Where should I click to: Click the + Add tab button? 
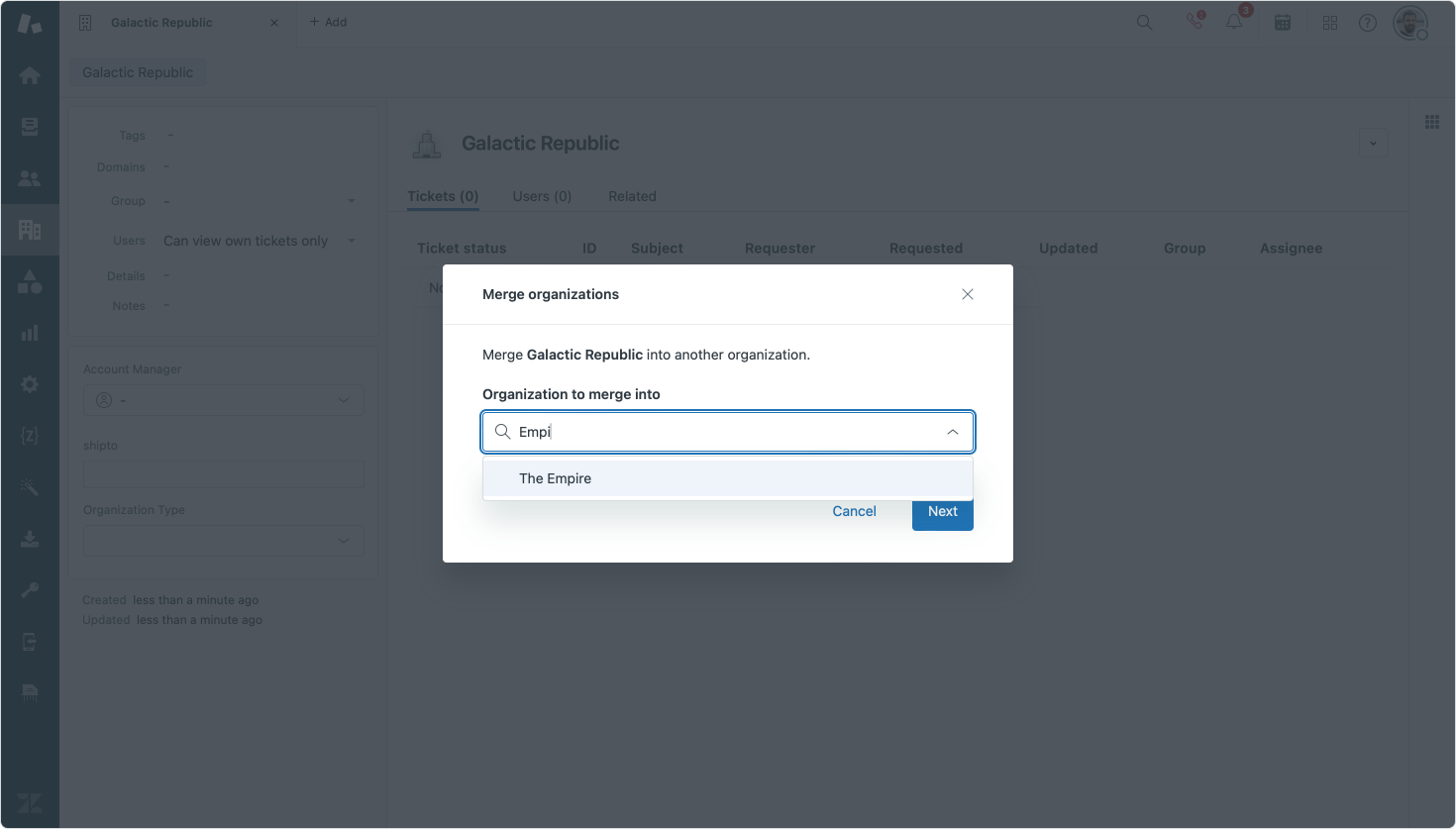click(328, 22)
